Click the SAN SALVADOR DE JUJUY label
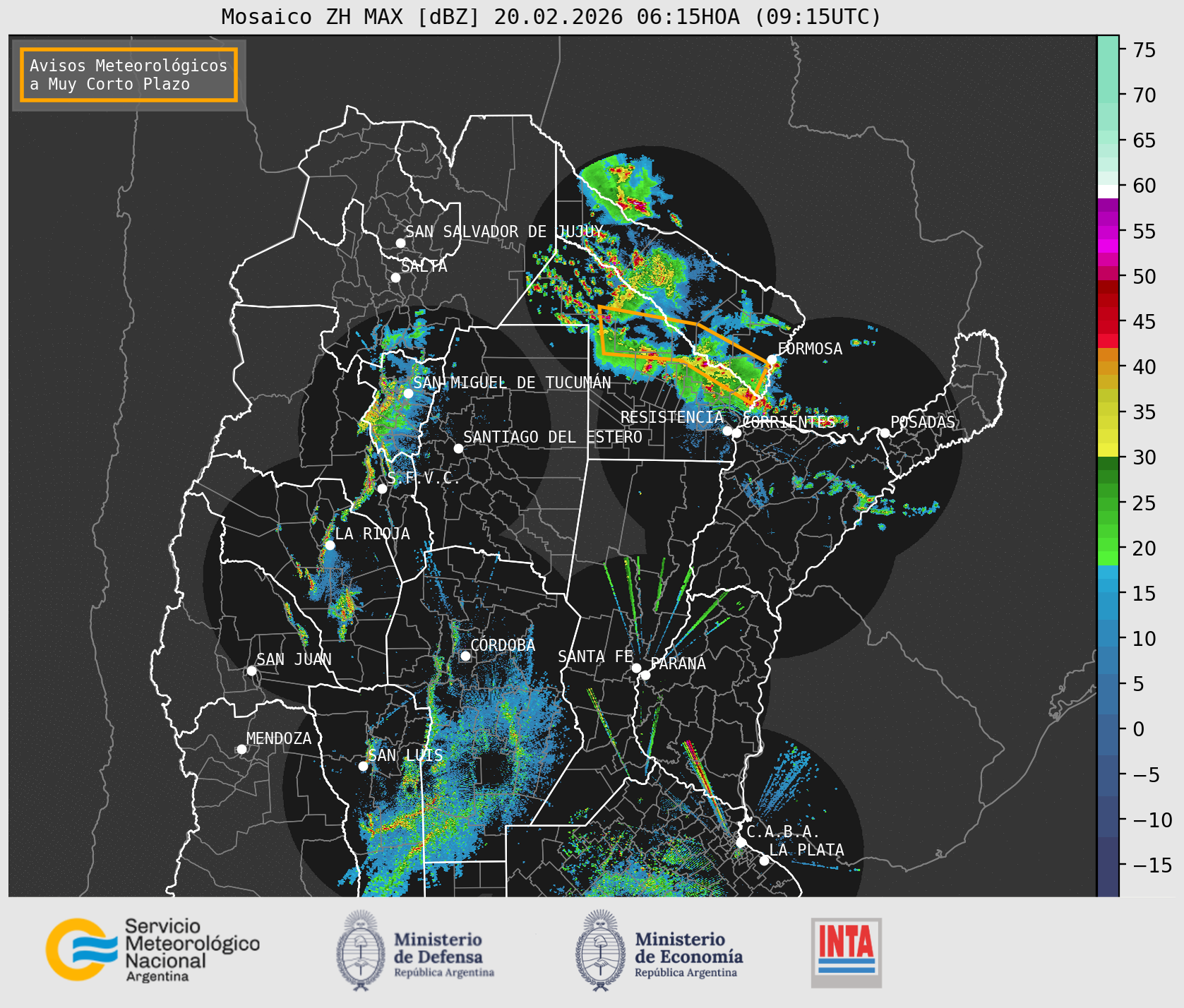1184x1008 pixels. [x=504, y=232]
